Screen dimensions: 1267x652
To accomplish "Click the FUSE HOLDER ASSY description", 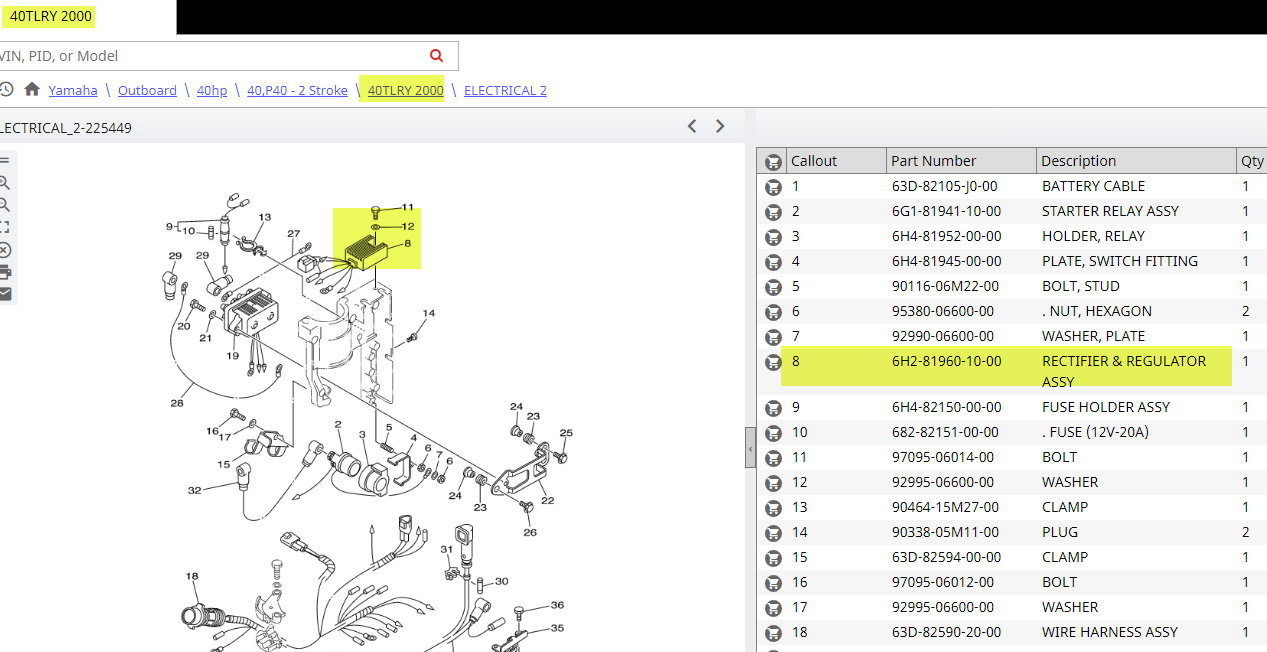I will (1106, 407).
